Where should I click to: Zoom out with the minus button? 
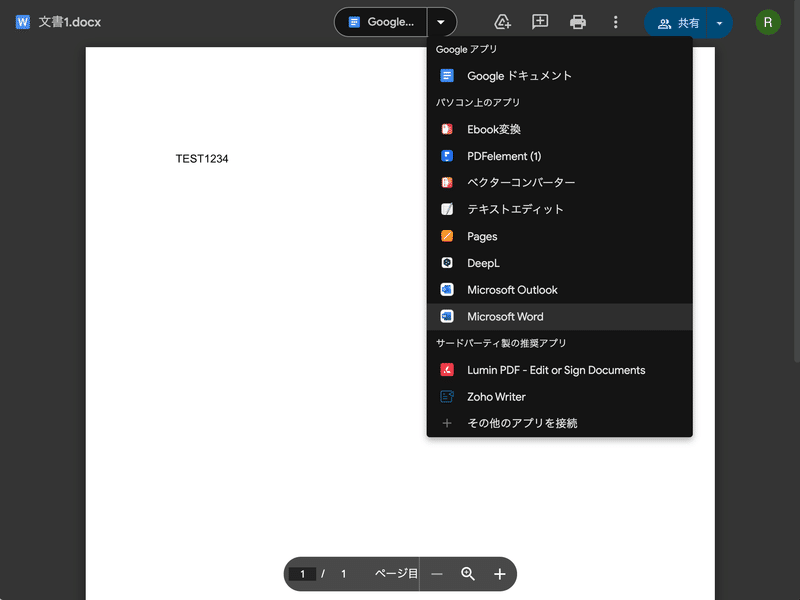437,574
